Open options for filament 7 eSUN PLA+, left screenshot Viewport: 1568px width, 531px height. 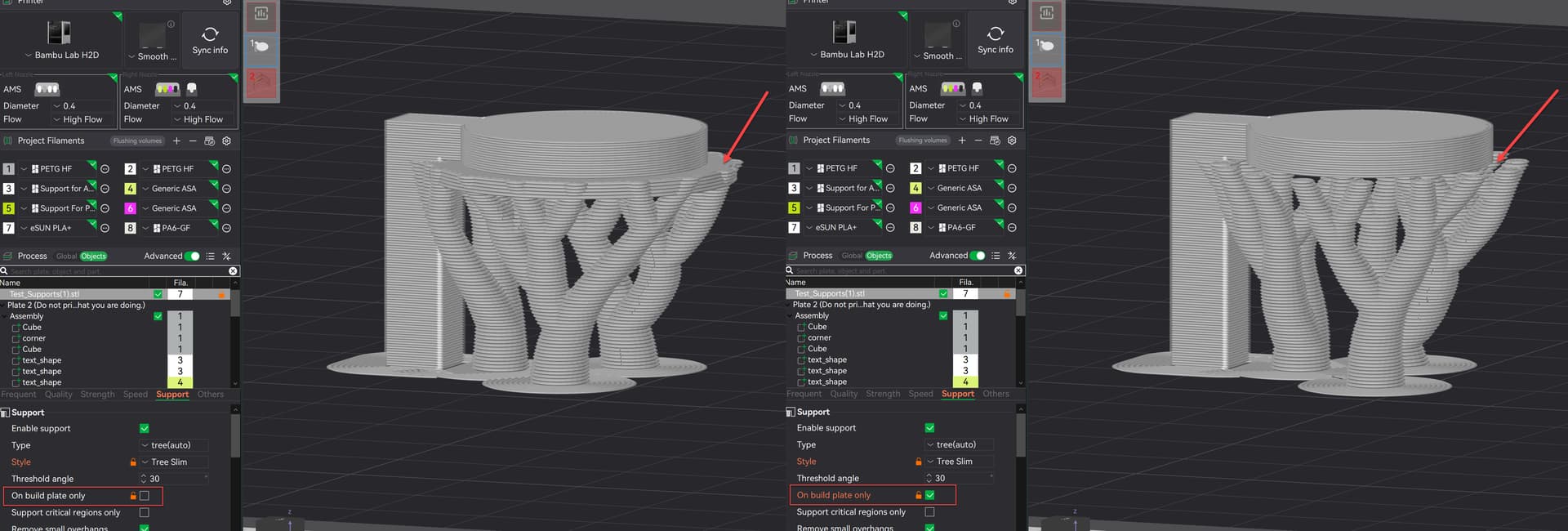pyautogui.click(x=105, y=228)
